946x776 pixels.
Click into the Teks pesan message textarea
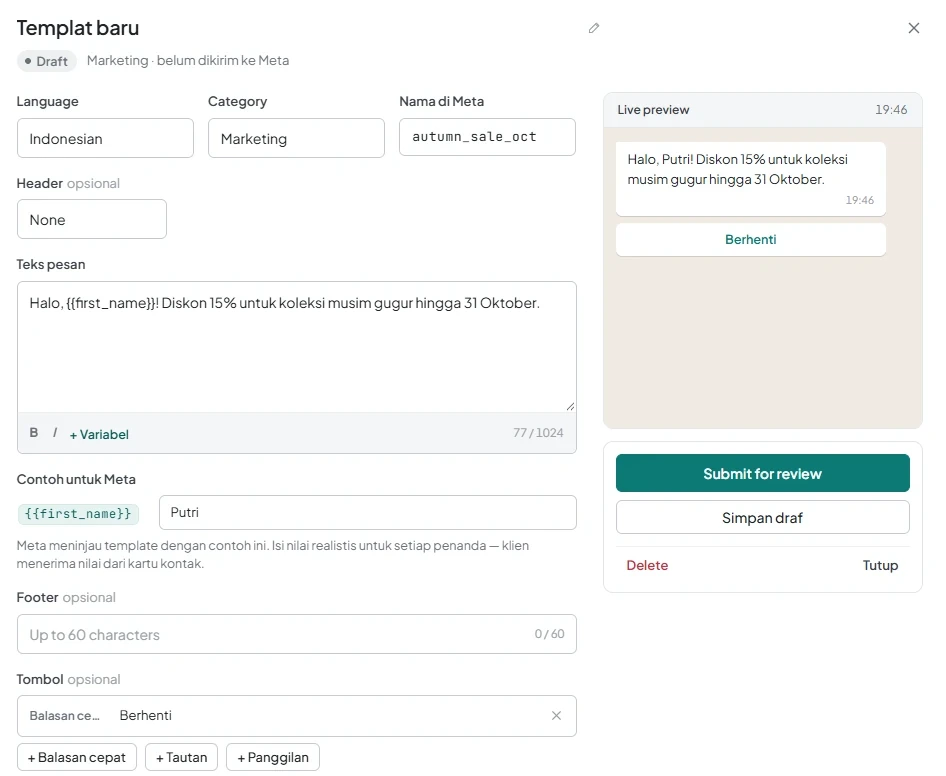tap(297, 347)
